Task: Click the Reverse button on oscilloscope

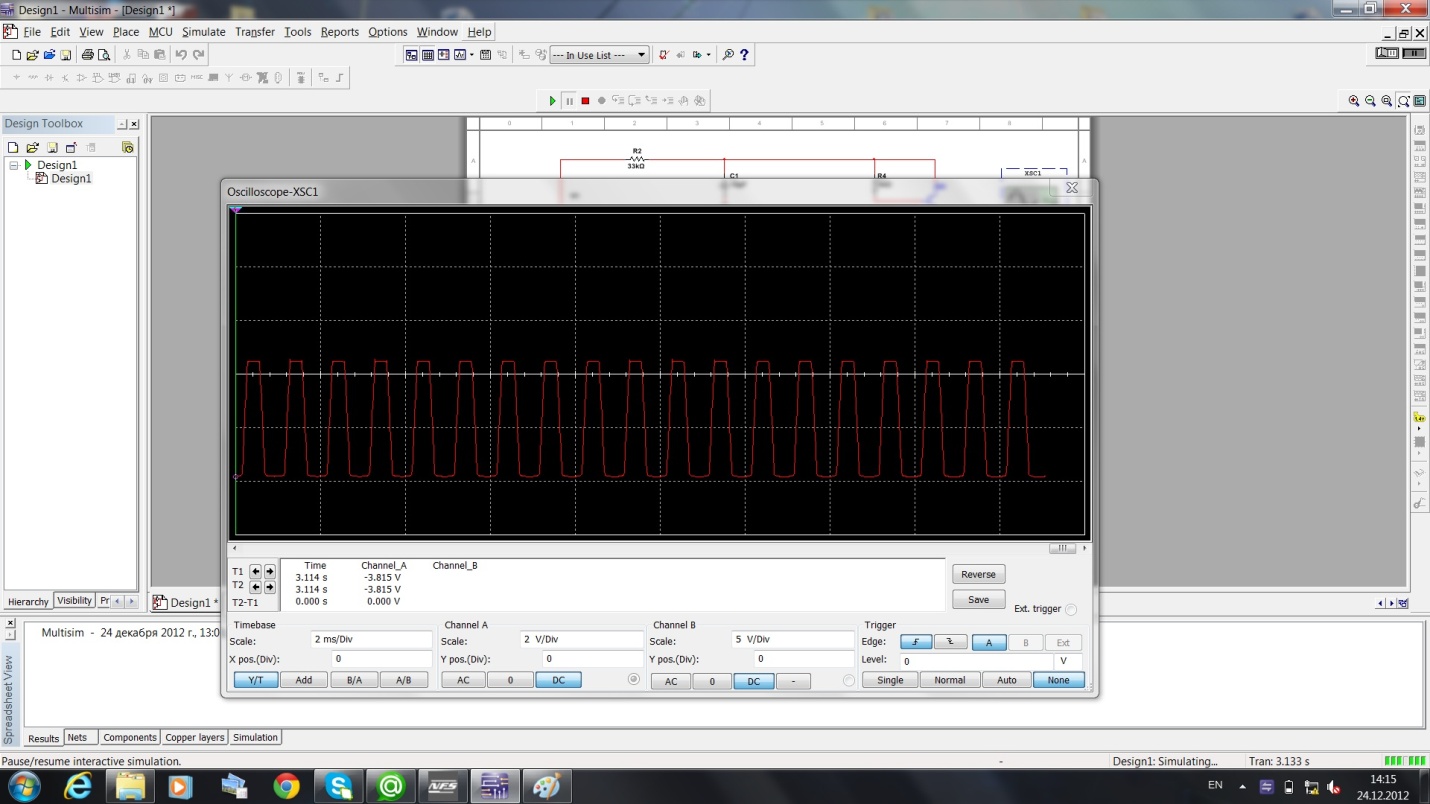Action: click(x=979, y=574)
